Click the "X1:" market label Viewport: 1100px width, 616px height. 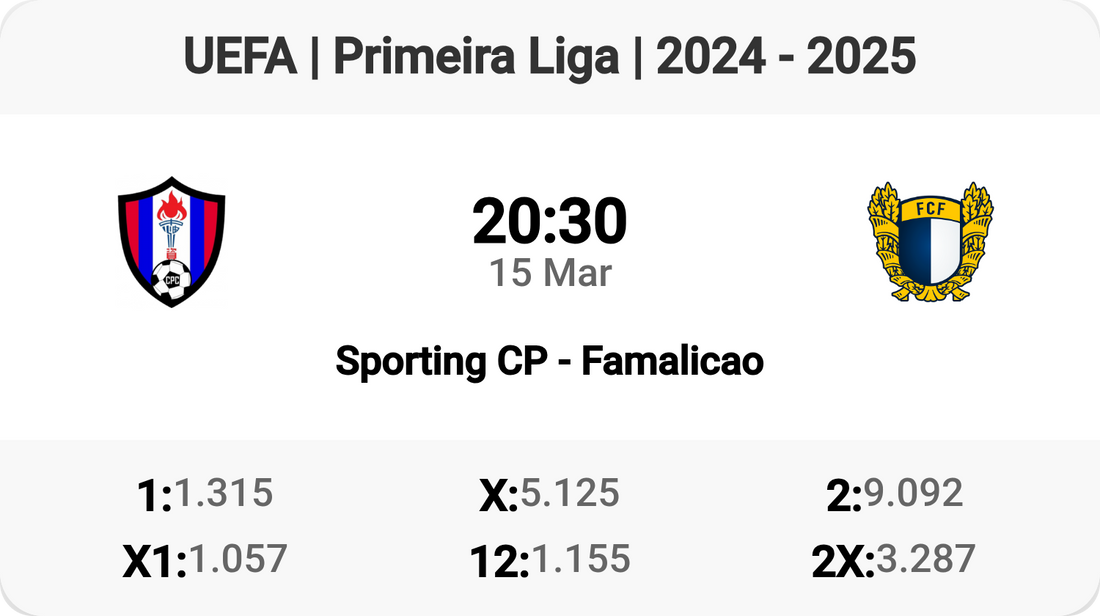click(154, 562)
